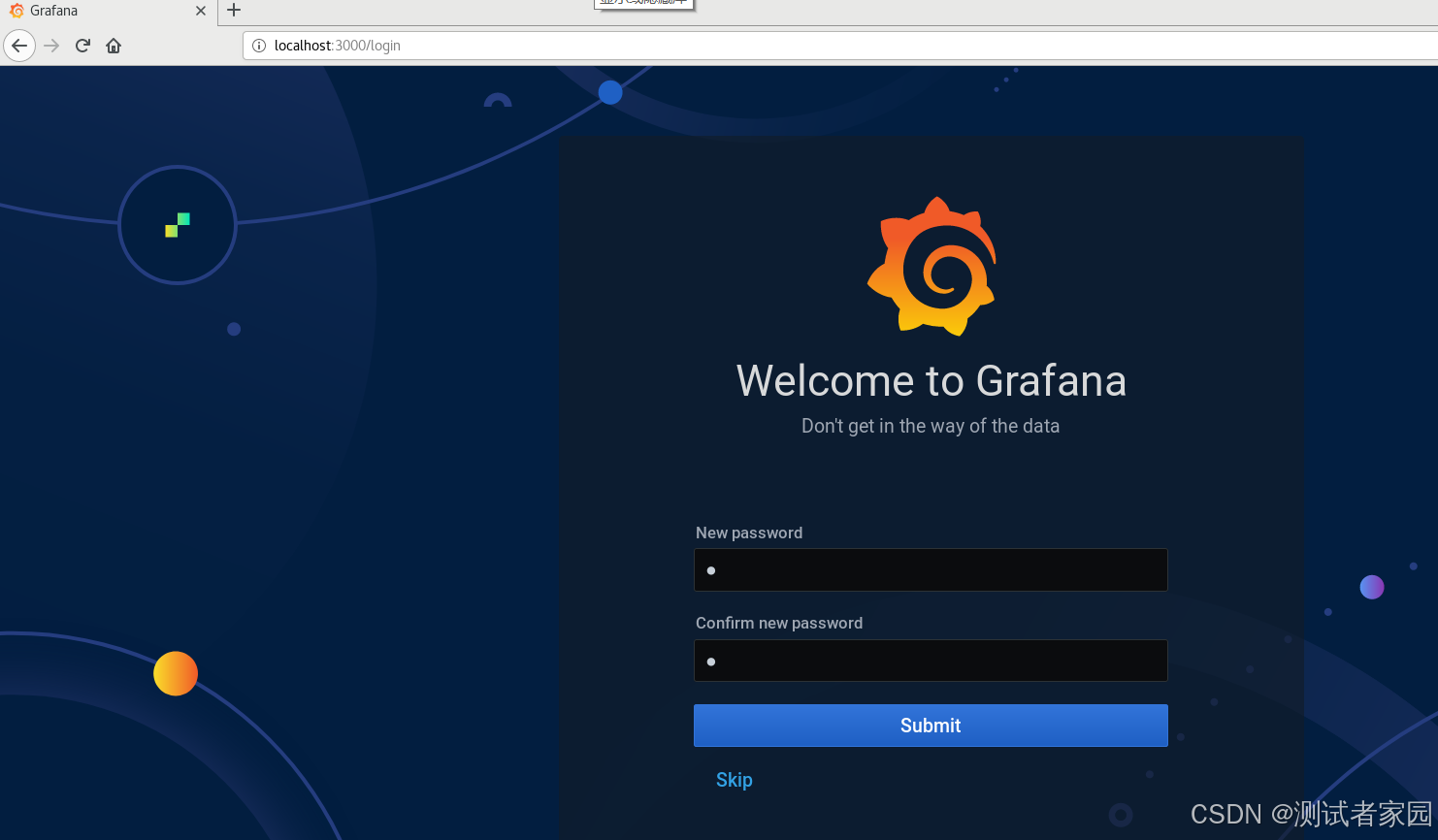
Task: Click the Grafana logo
Action: [931, 267]
